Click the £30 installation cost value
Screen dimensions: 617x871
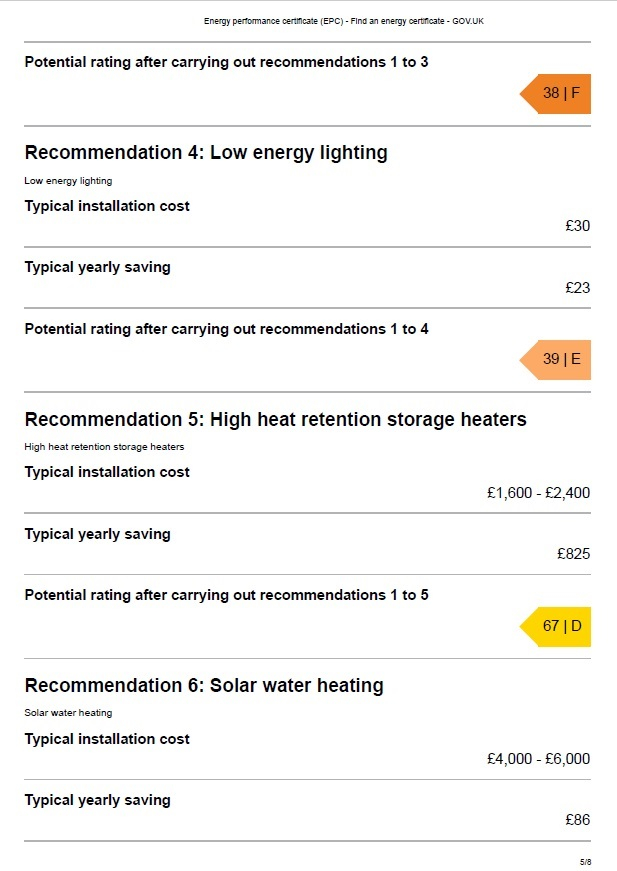578,226
